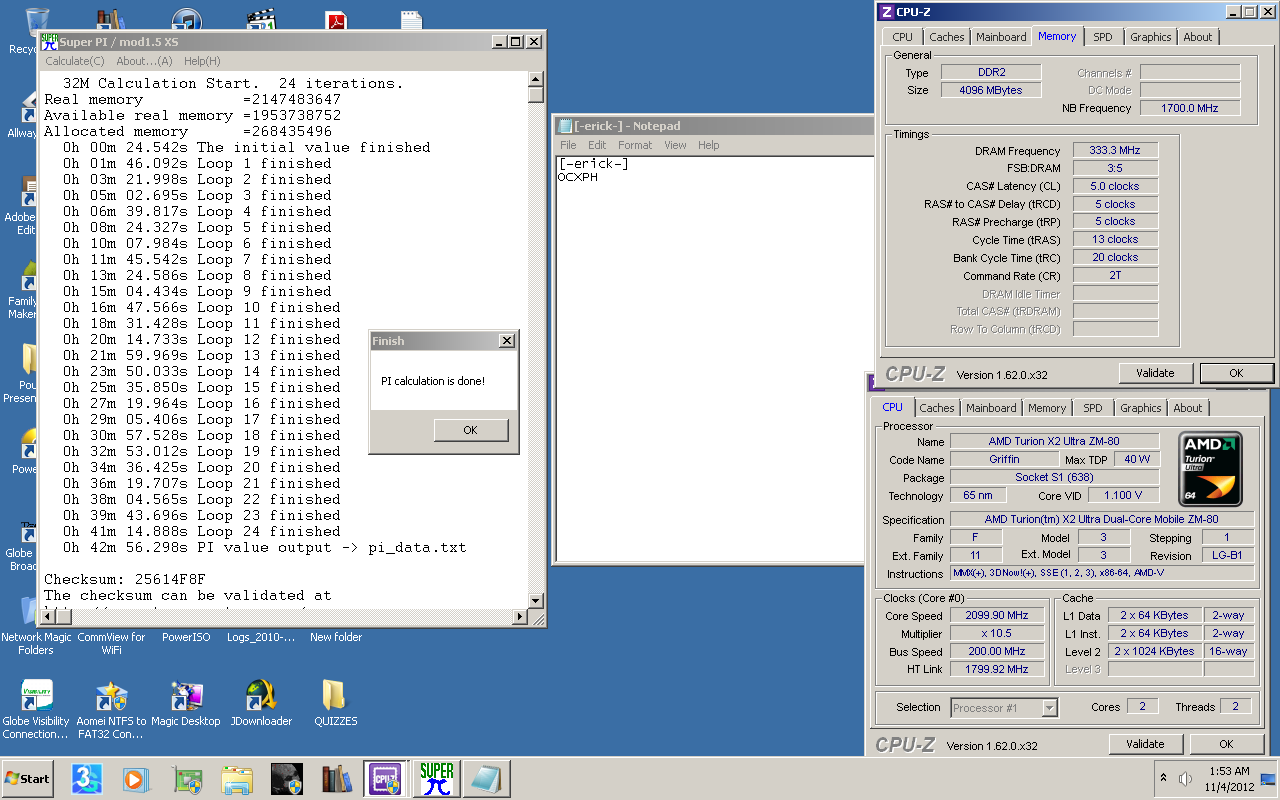Switch to Memory tab in lower CPU-Z window
Screen dimensions: 1280x800
1047,408
